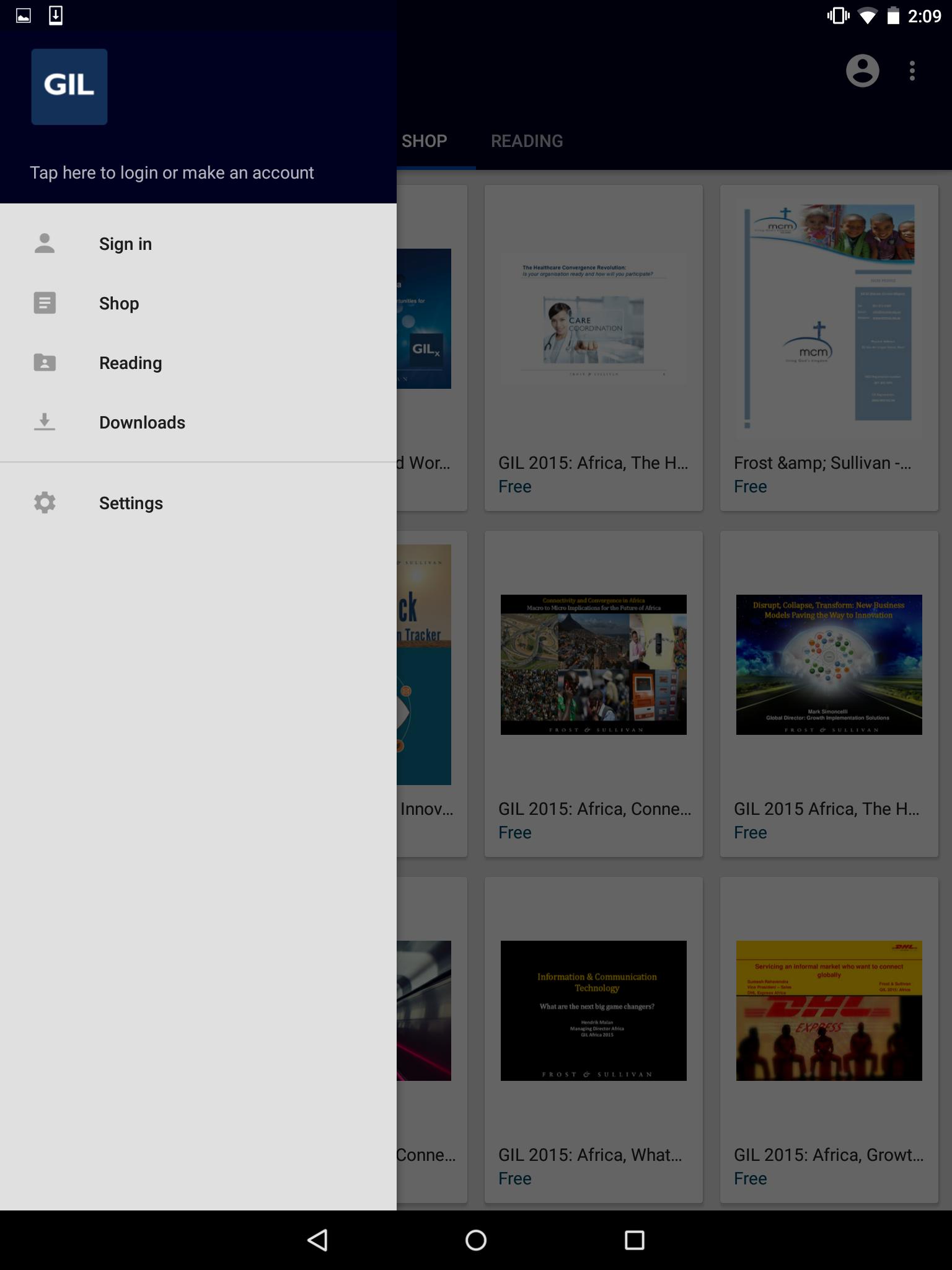Tap Free under GIL 2015: Africa, The H...

515,487
